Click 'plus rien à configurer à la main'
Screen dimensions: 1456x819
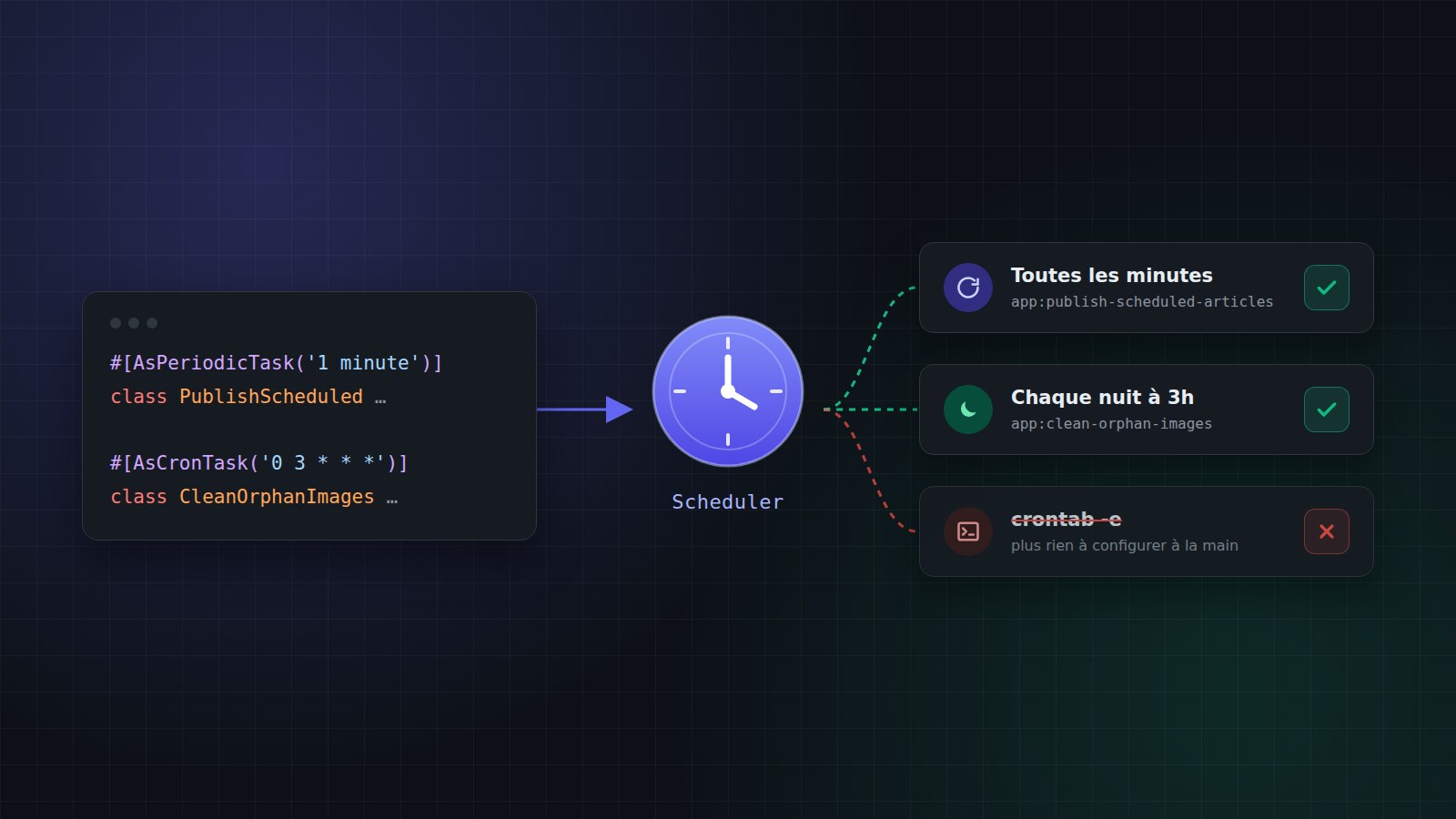click(x=1125, y=545)
